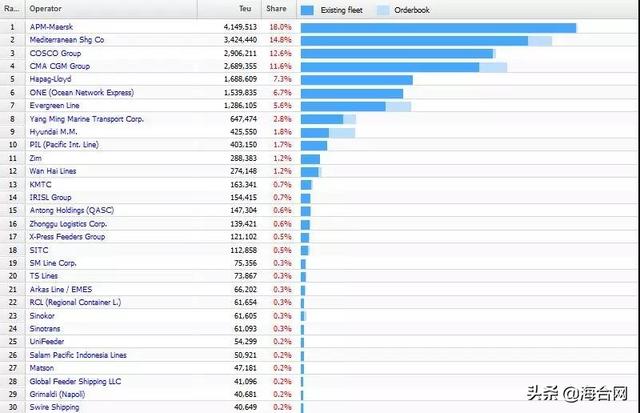Sort by the Rank column header

coord(12,9)
